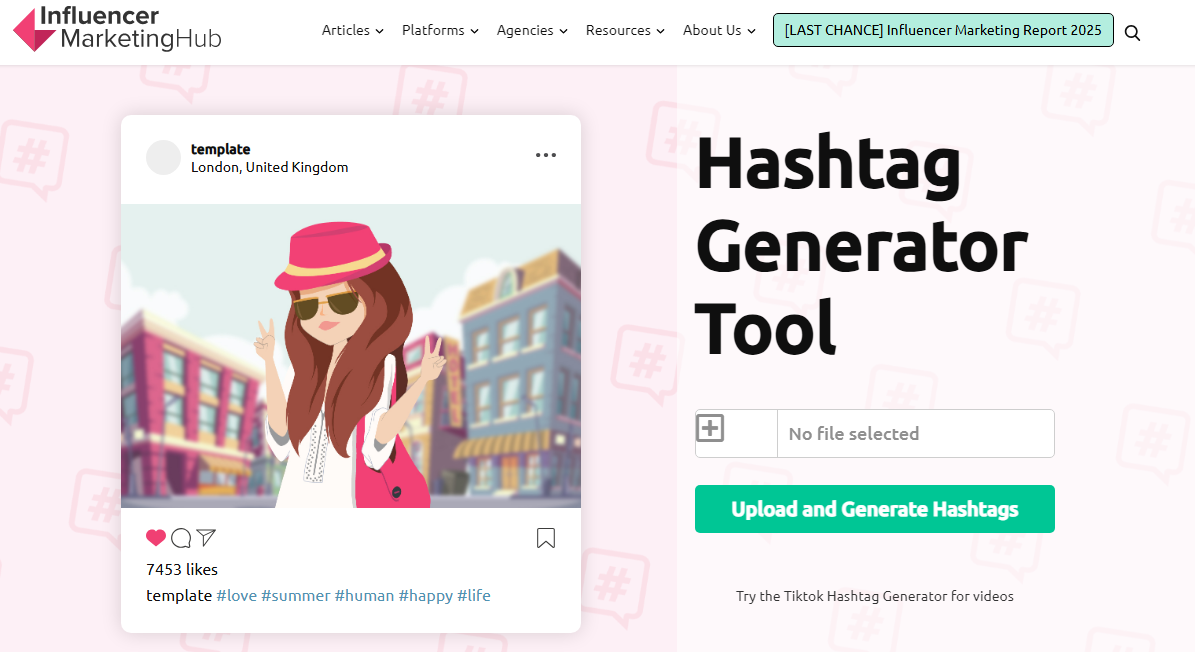This screenshot has width=1195, height=652.
Task: Click the 7453 likes count
Action: (182, 570)
